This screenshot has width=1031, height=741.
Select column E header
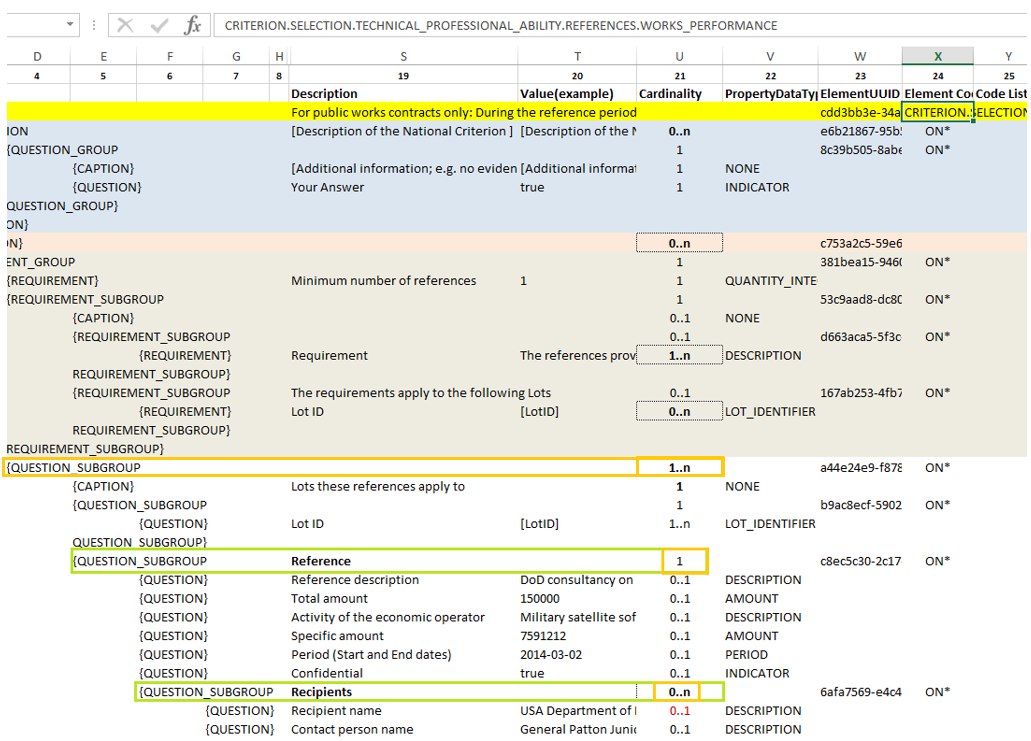(x=103, y=57)
